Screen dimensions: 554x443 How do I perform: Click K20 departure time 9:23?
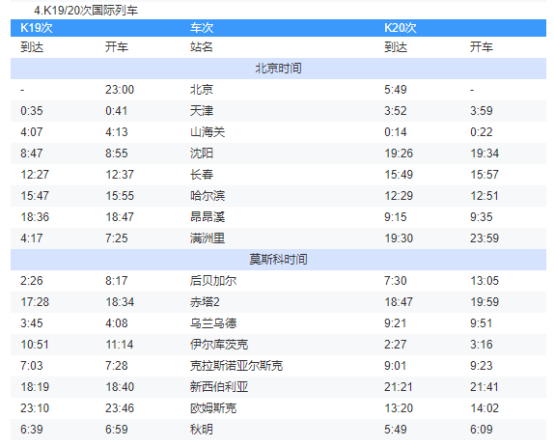point(481,365)
